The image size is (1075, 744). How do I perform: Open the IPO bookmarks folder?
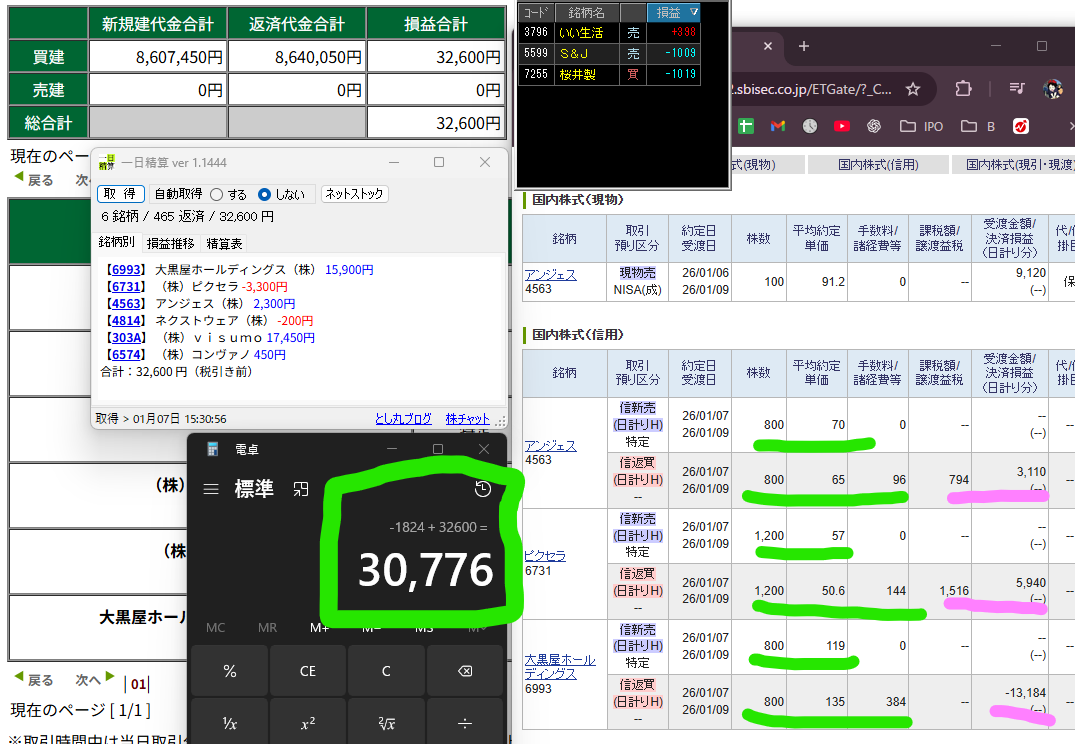(921, 126)
